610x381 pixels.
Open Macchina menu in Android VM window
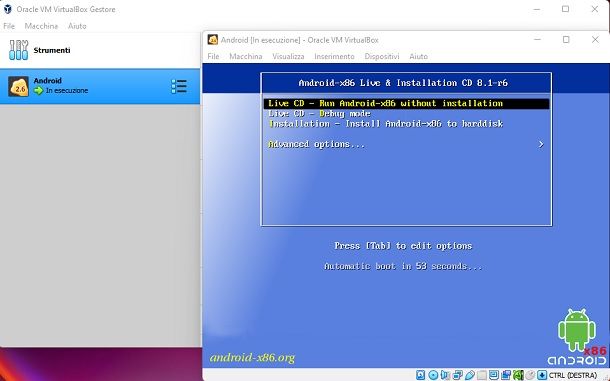(x=246, y=56)
